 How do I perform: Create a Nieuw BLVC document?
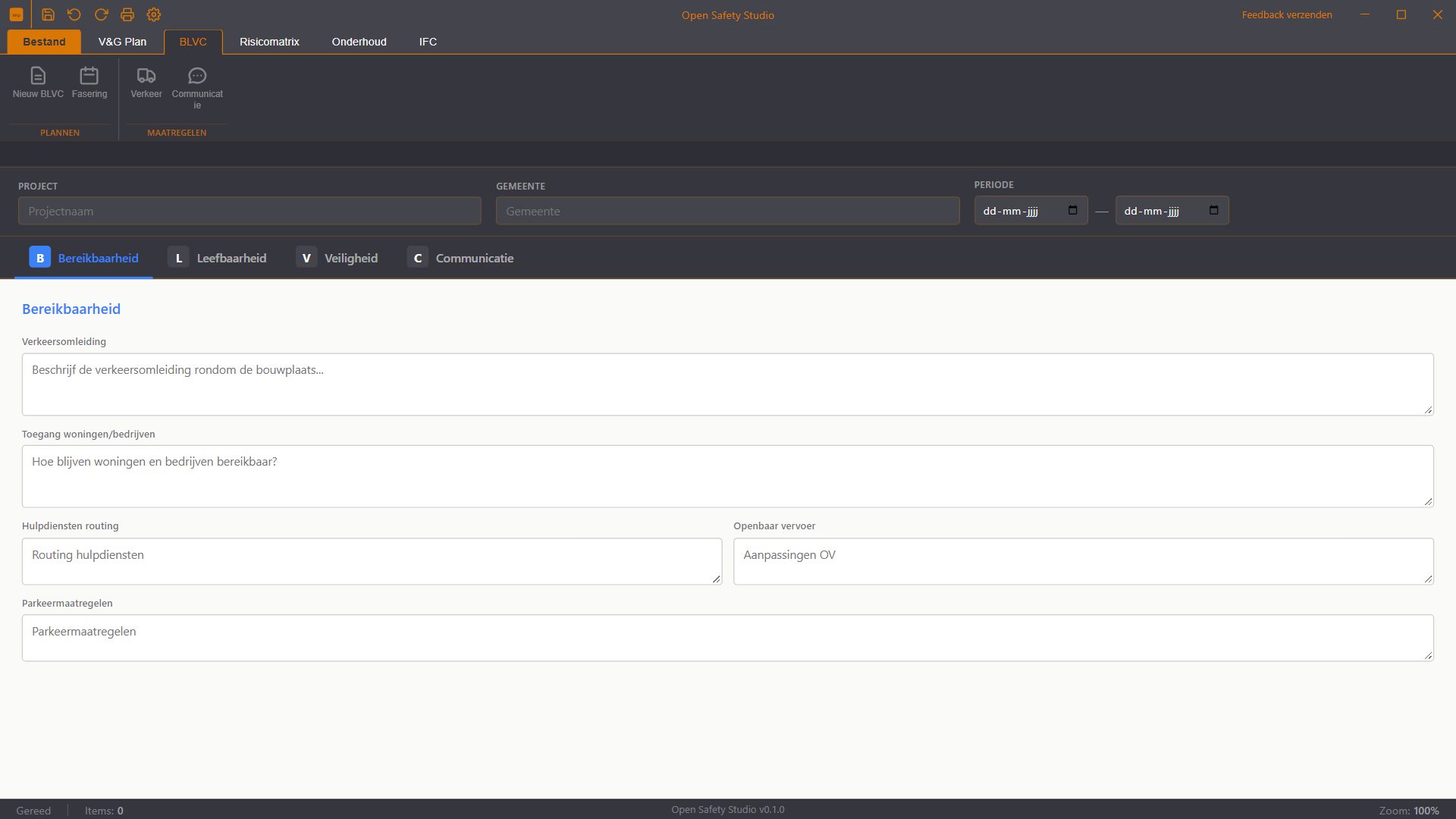point(38,83)
